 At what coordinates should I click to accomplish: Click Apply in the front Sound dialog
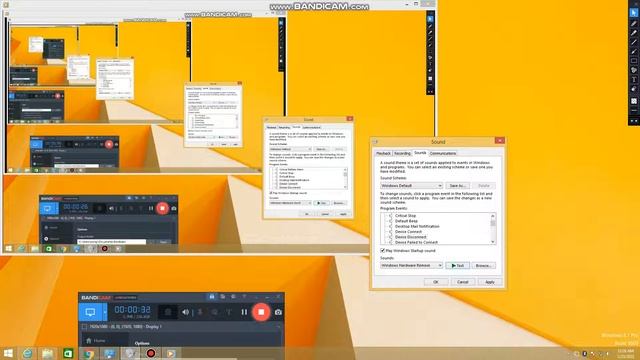[x=490, y=282]
